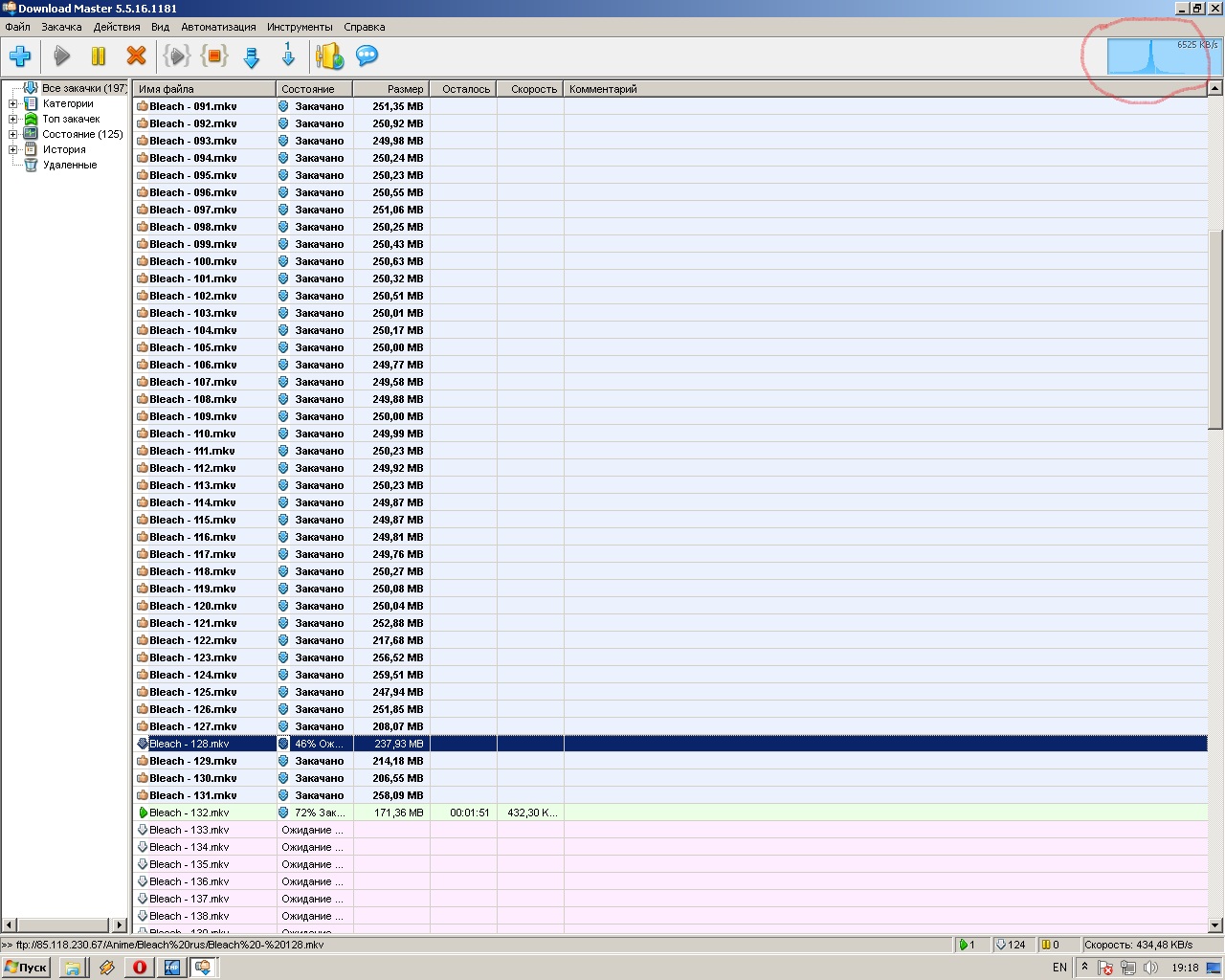Set maximum speed with triple-arrow icon

252,58
